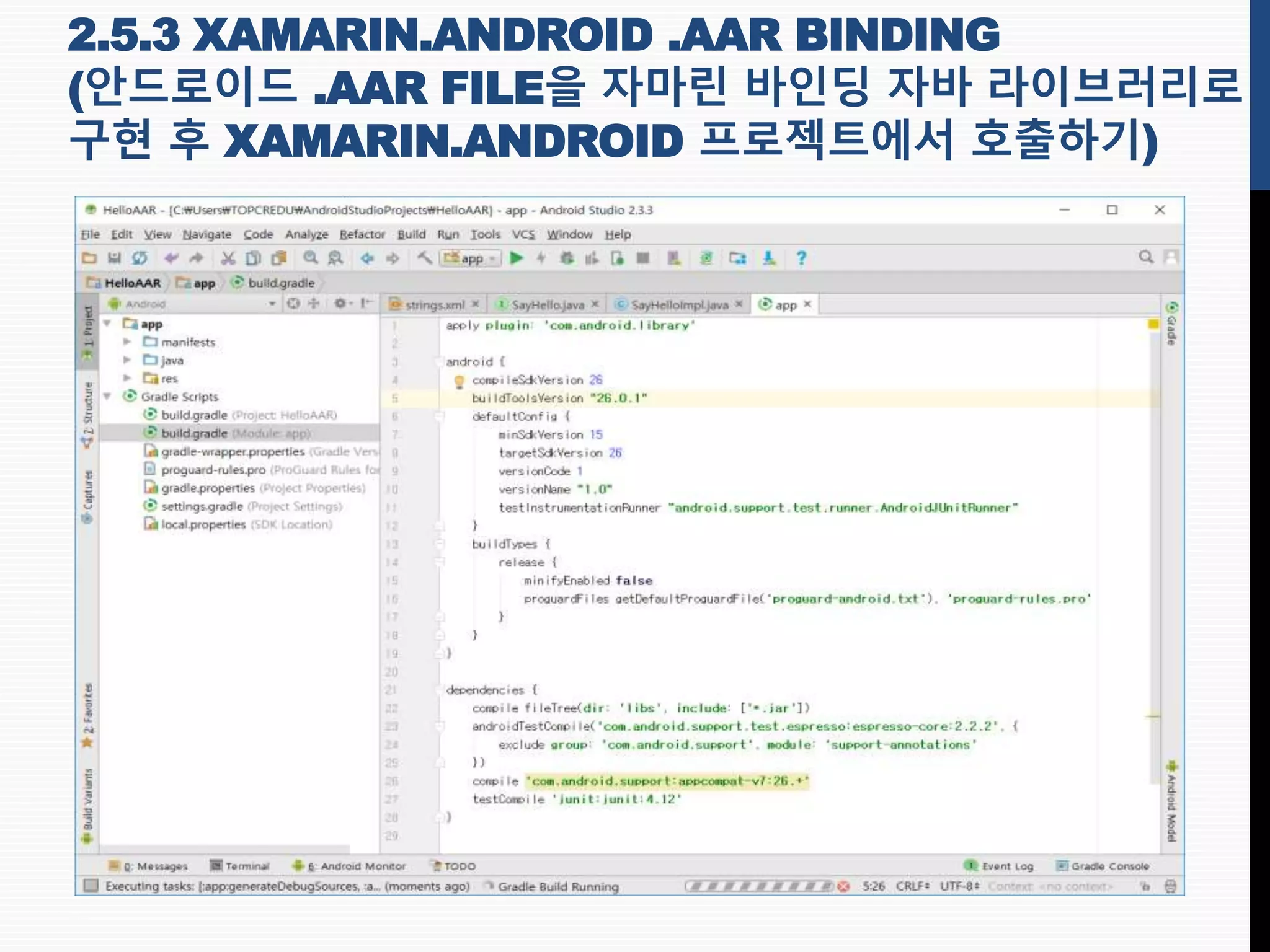Open the CRLF line separator selector

point(913,886)
